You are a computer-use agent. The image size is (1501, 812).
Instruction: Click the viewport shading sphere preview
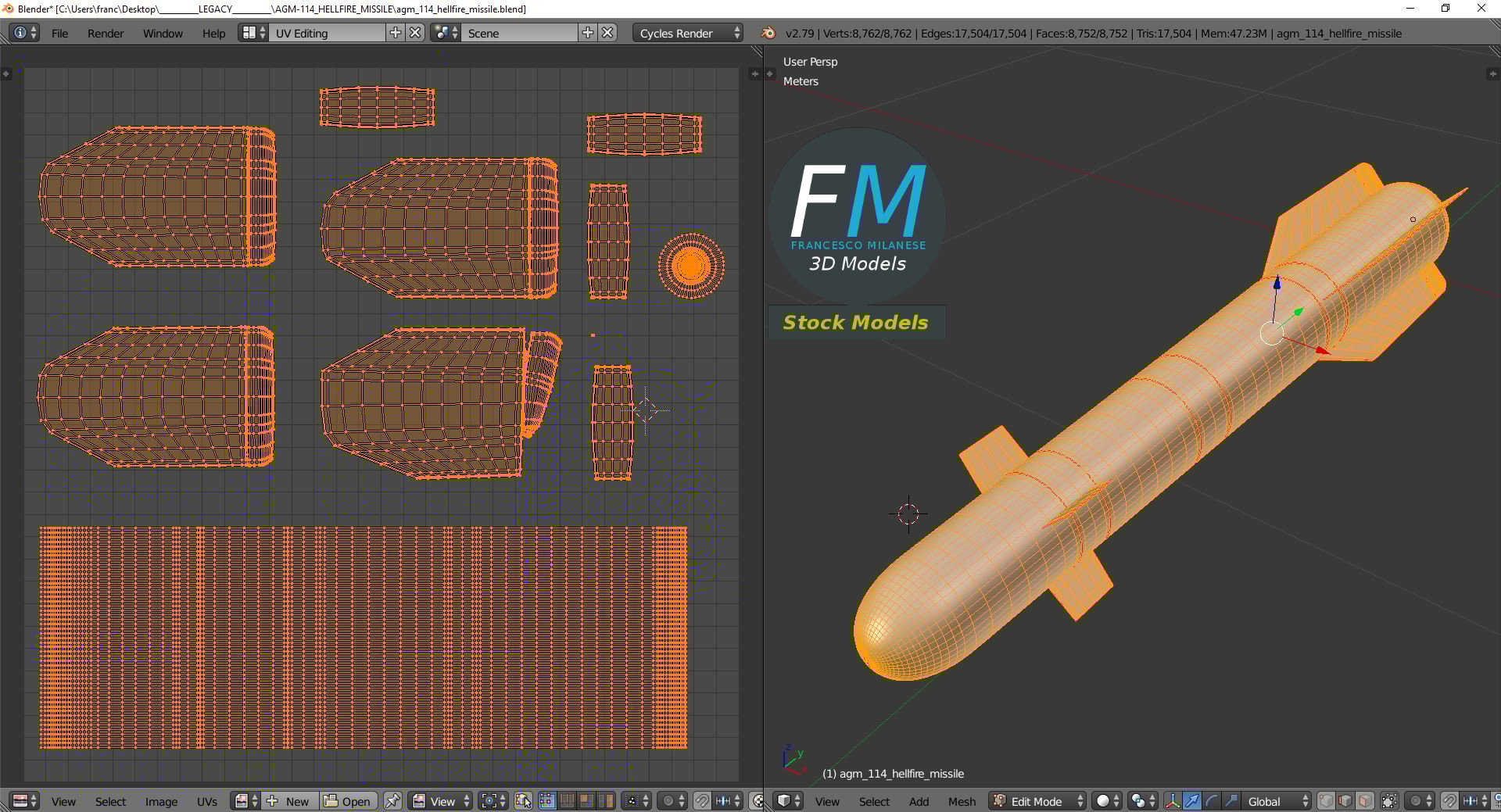point(1103,801)
